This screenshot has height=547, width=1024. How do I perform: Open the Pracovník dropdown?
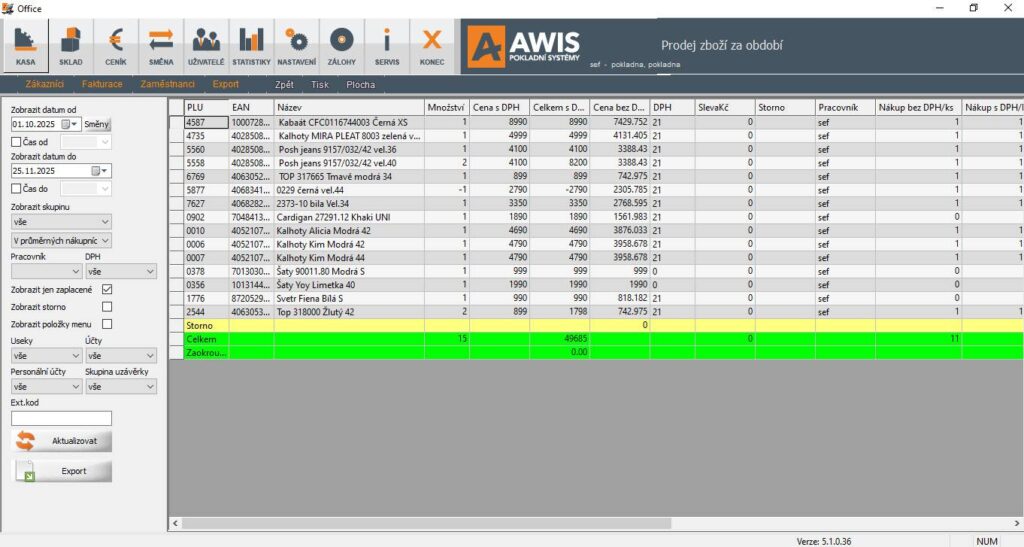point(46,272)
